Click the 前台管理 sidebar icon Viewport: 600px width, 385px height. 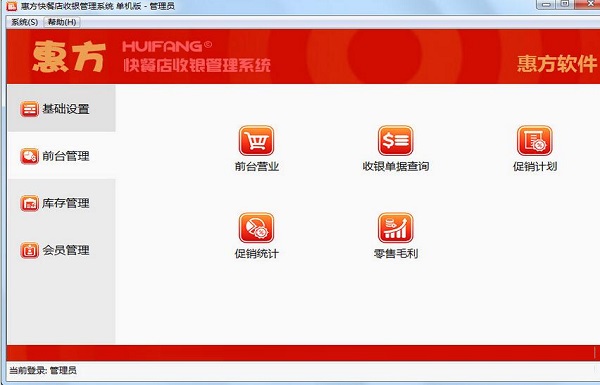tap(29, 156)
